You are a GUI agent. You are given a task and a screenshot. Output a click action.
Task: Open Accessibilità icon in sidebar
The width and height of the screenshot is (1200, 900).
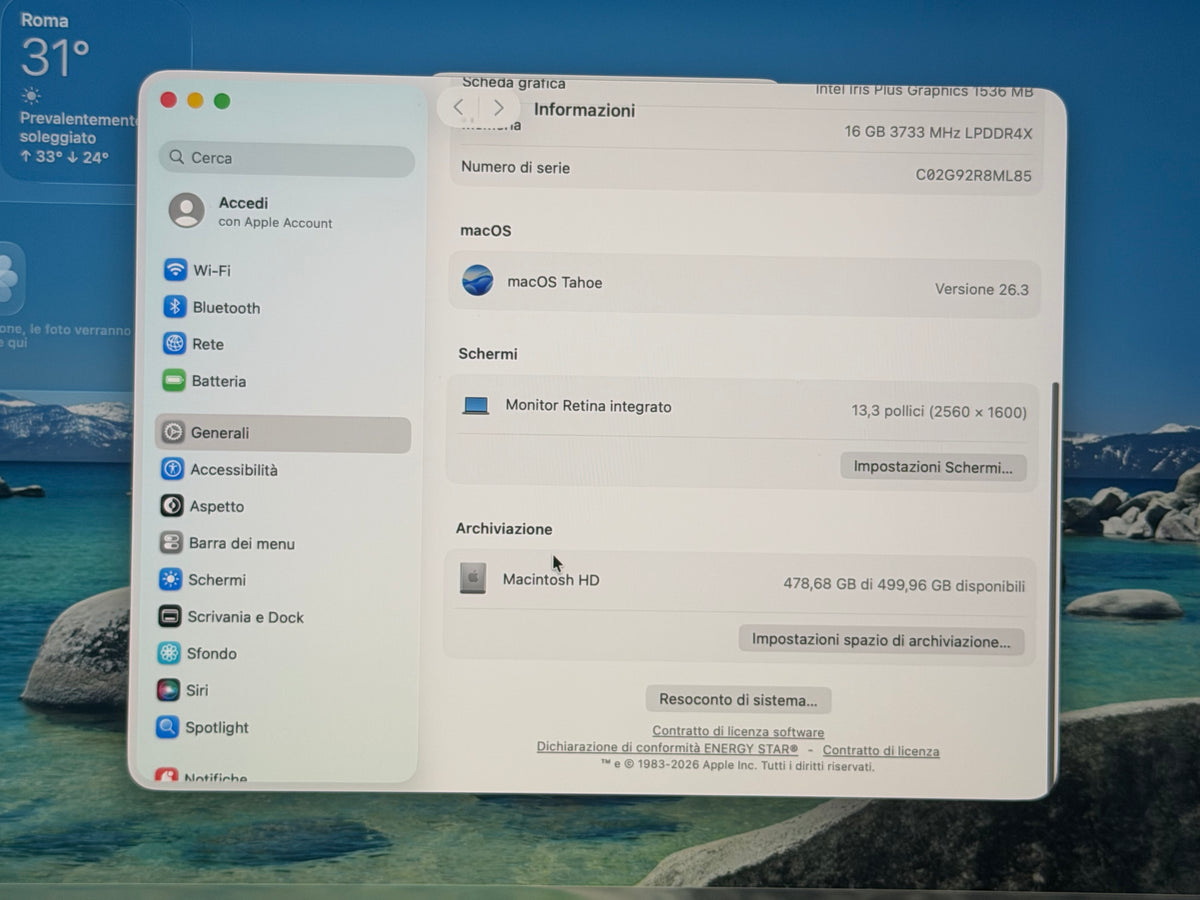pyautogui.click(x=173, y=469)
